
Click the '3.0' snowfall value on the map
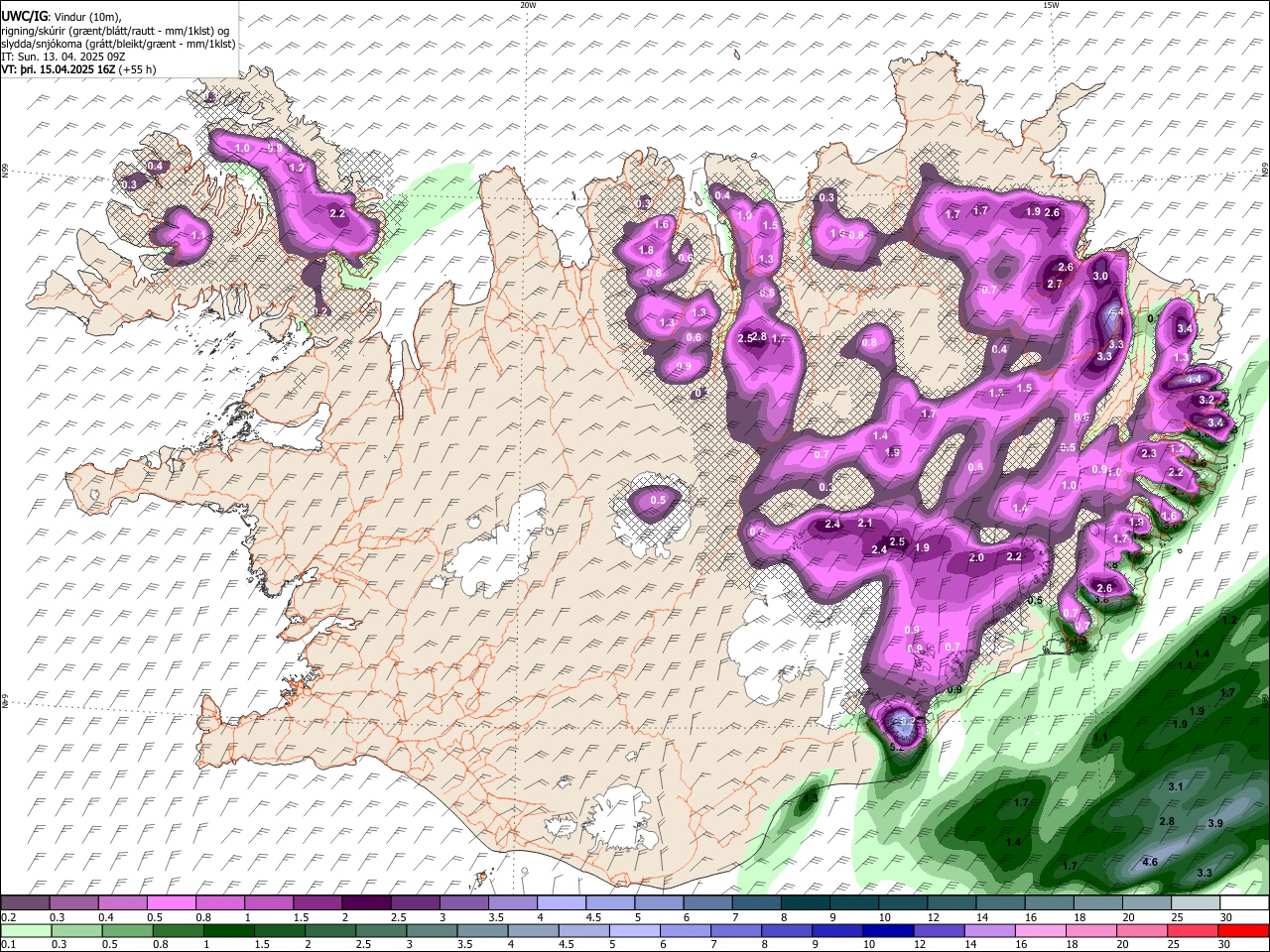[x=1100, y=277]
